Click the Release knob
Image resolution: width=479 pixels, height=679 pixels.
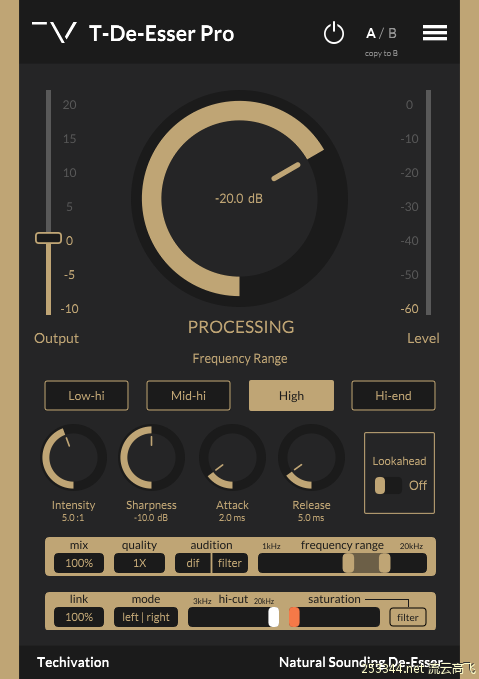point(311,458)
